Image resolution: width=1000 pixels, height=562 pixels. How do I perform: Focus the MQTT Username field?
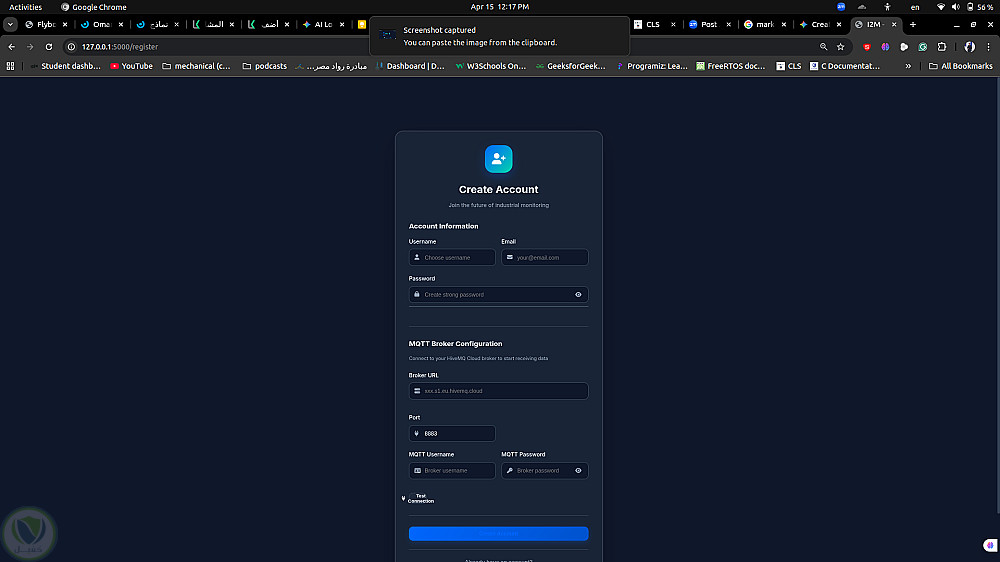pos(452,471)
